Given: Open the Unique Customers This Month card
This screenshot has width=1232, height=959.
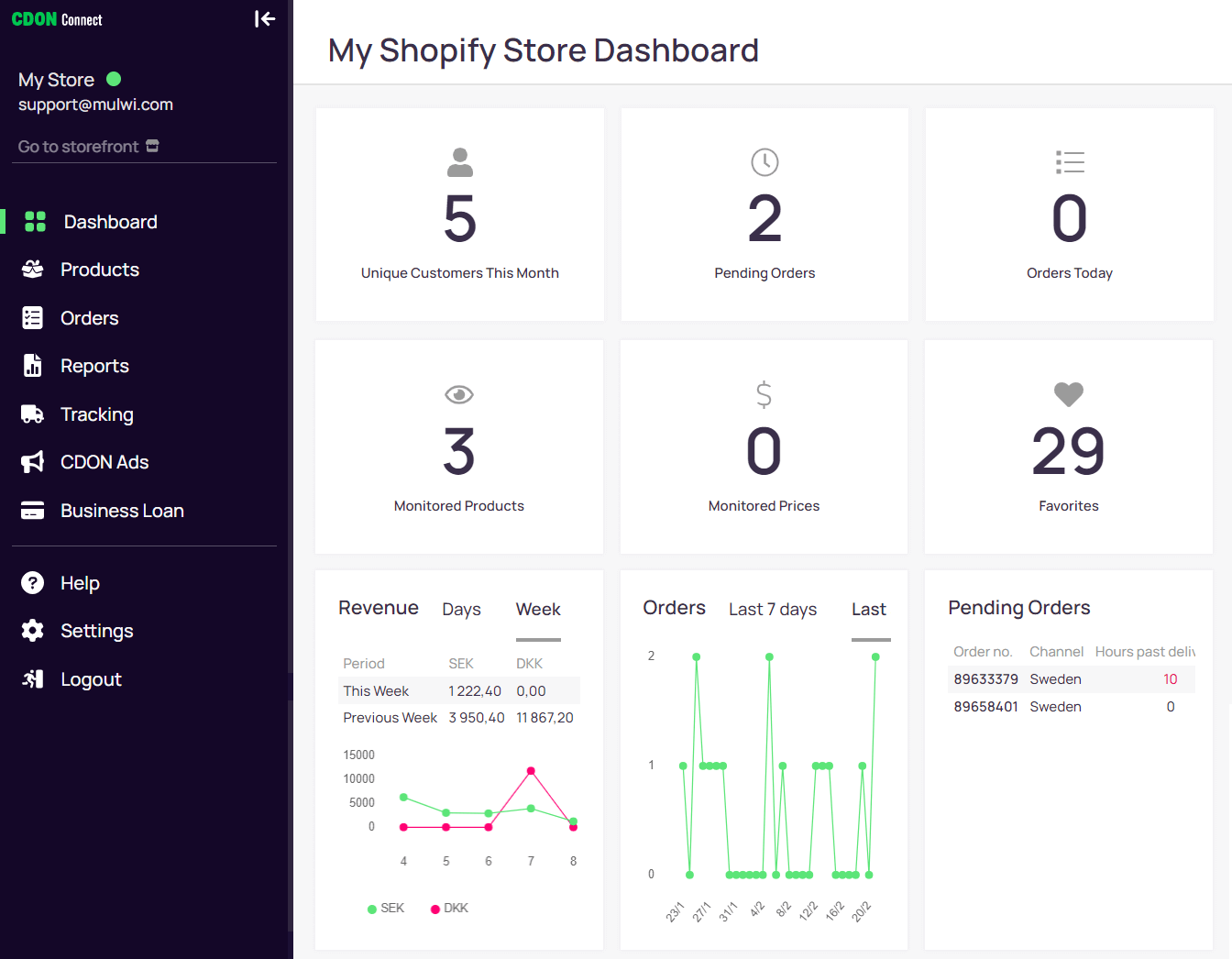Looking at the screenshot, I should [460, 215].
